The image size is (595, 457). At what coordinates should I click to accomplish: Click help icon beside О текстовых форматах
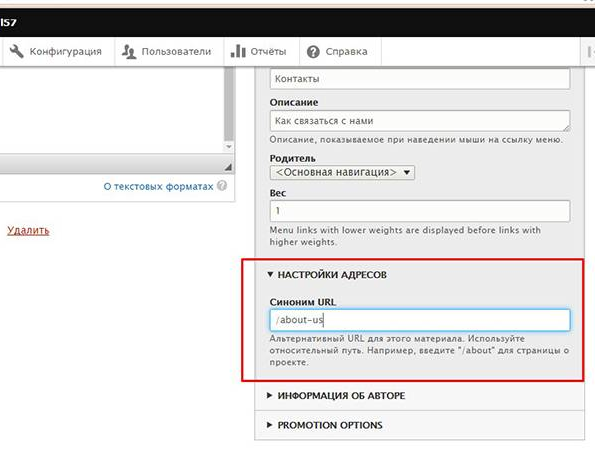click(x=222, y=186)
